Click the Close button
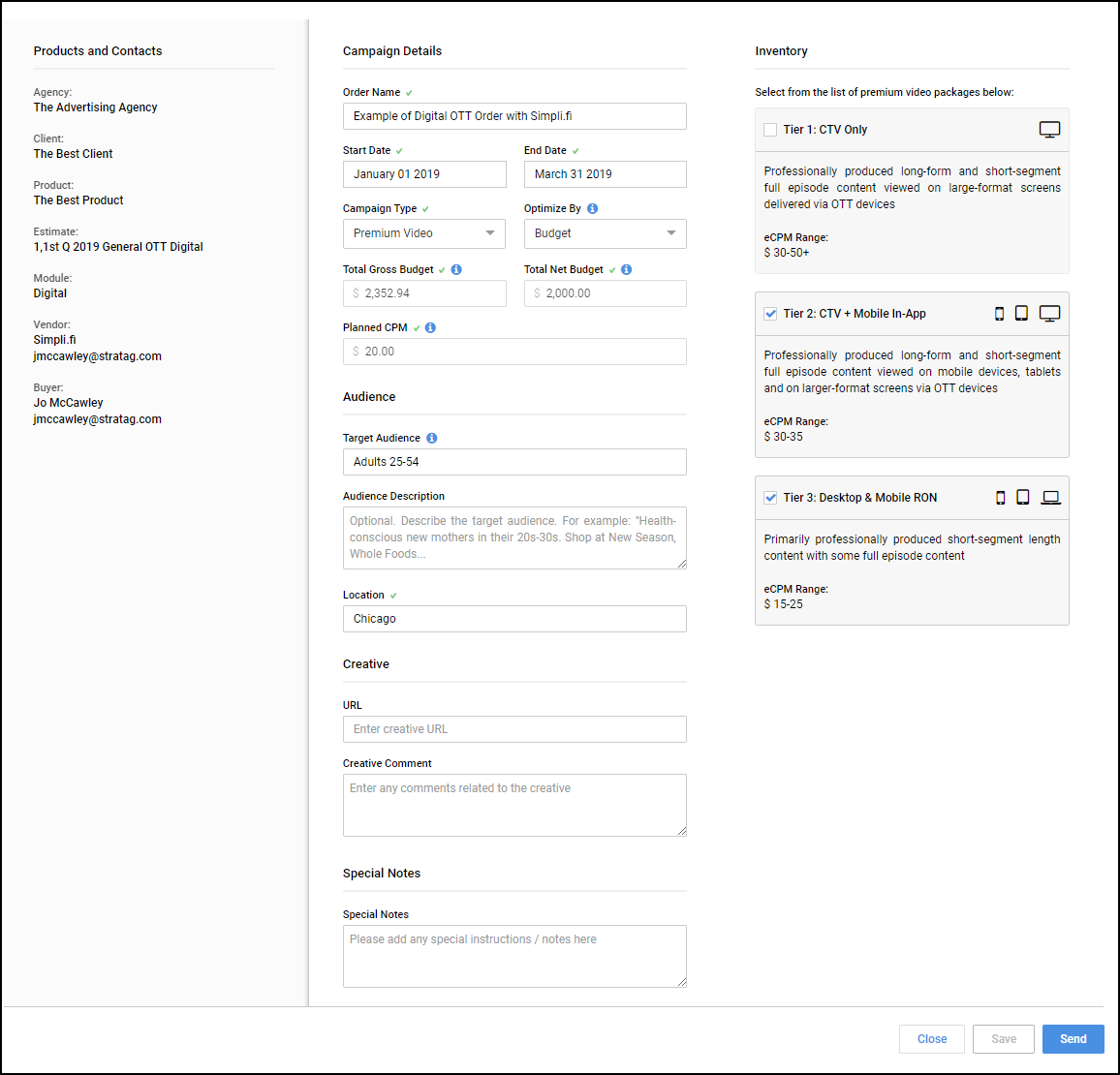This screenshot has width=1120, height=1075. click(x=931, y=1039)
